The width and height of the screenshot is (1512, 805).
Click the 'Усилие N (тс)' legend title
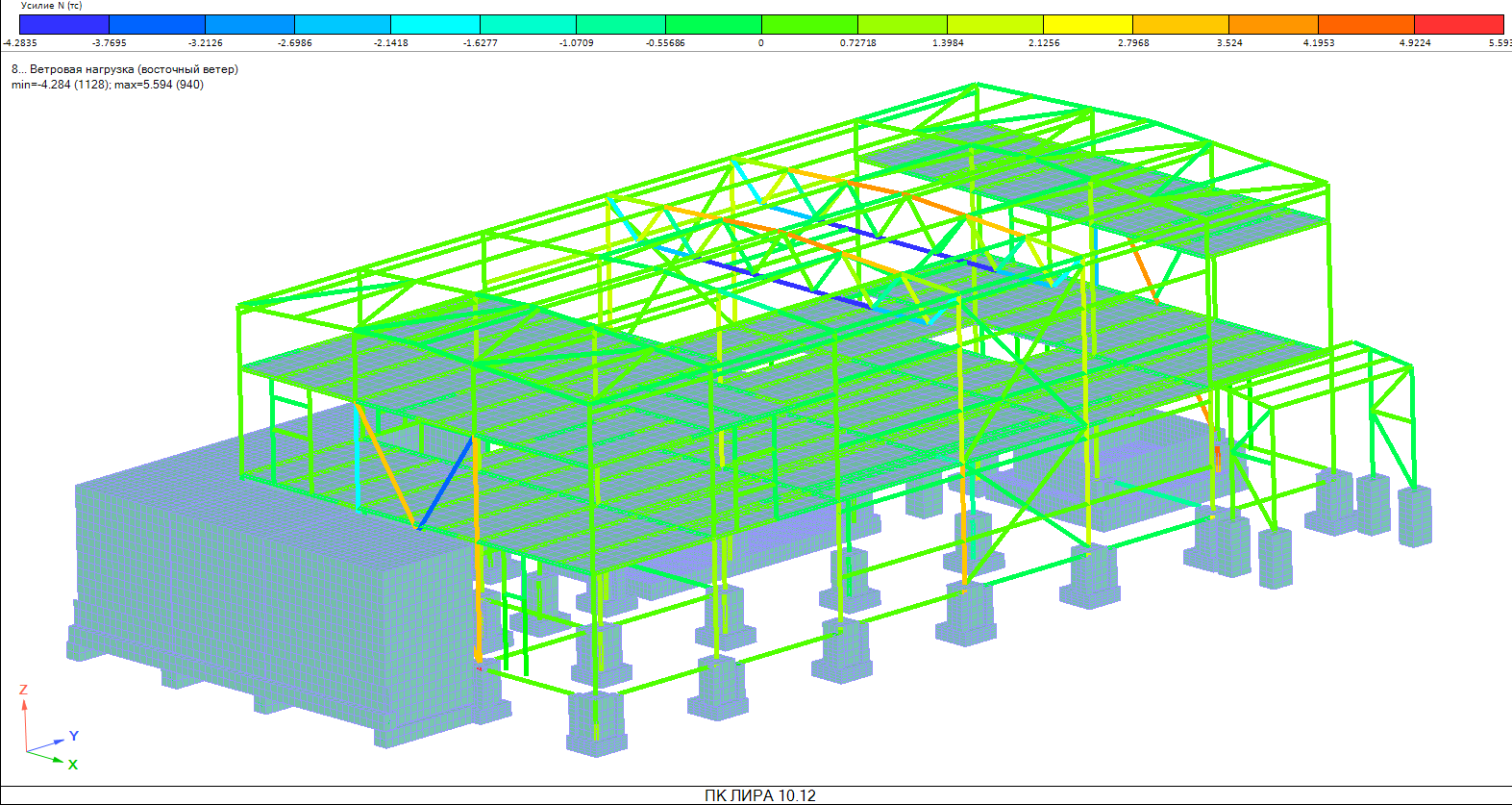52,6
